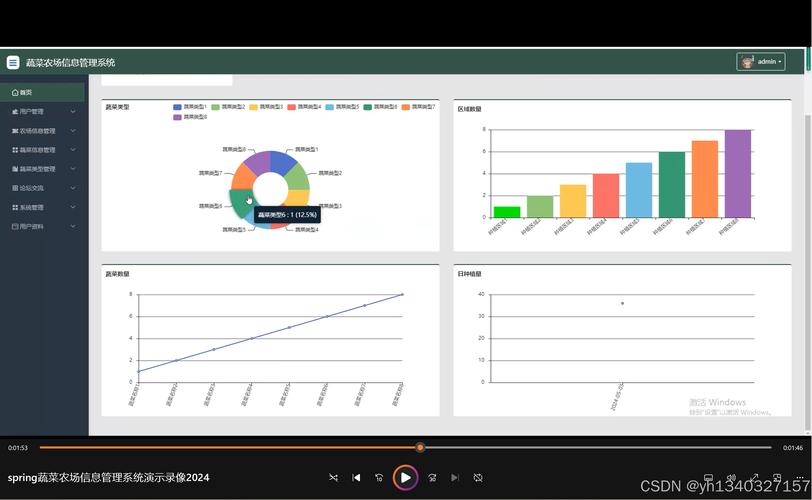Open the admin user dropdown
The width and height of the screenshot is (812, 500).
761,62
